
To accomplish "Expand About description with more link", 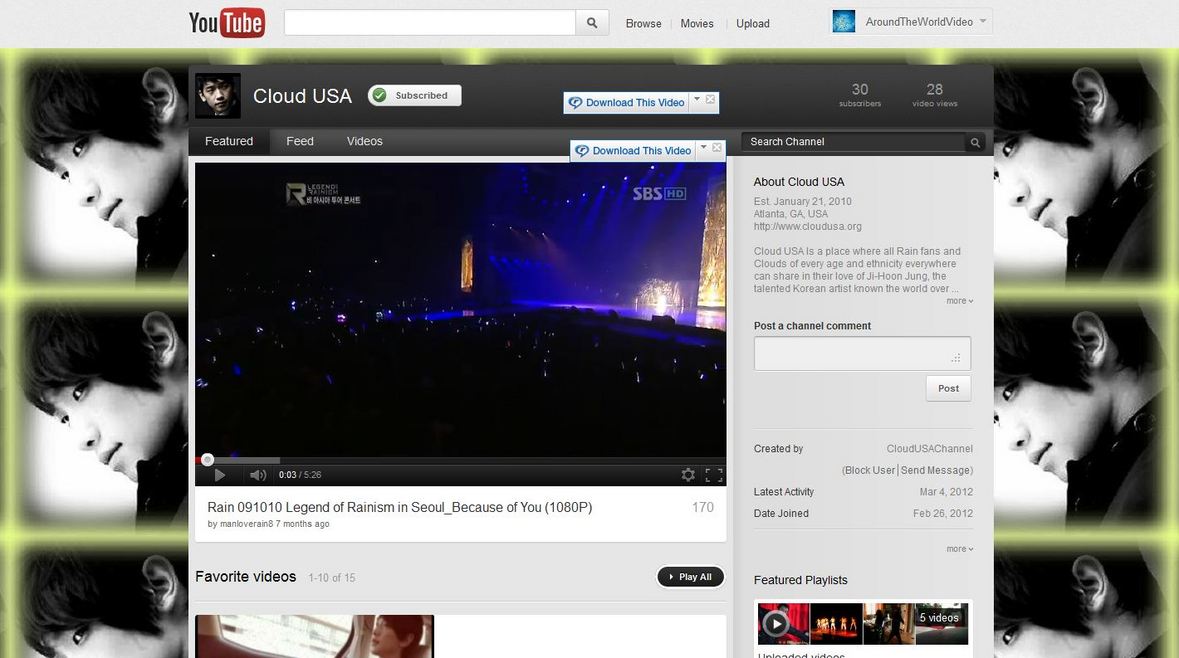I will coord(959,301).
